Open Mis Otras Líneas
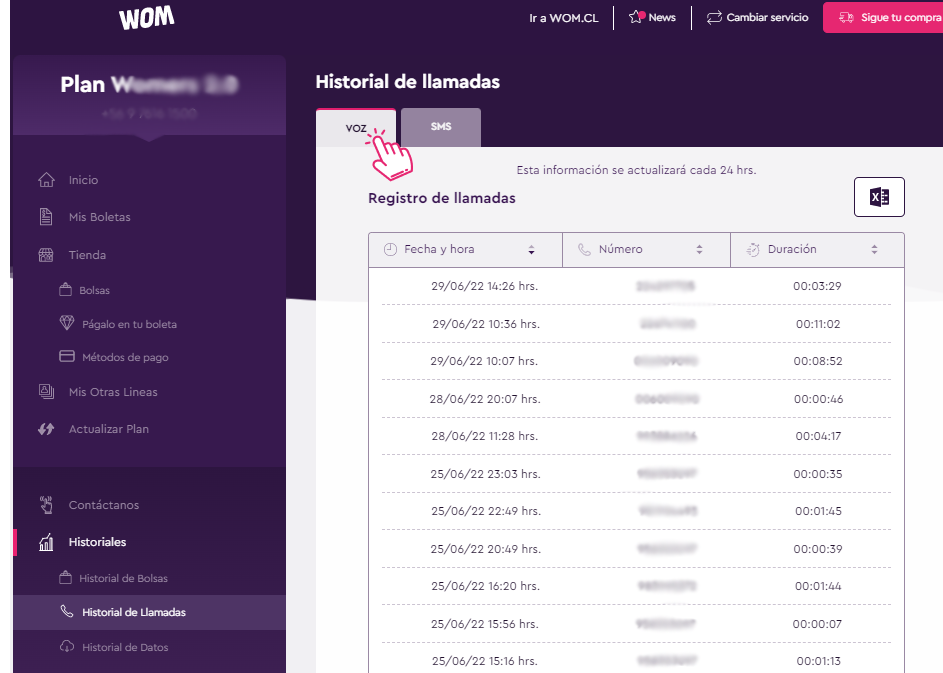The height and width of the screenshot is (673, 943). pyautogui.click(x=112, y=392)
